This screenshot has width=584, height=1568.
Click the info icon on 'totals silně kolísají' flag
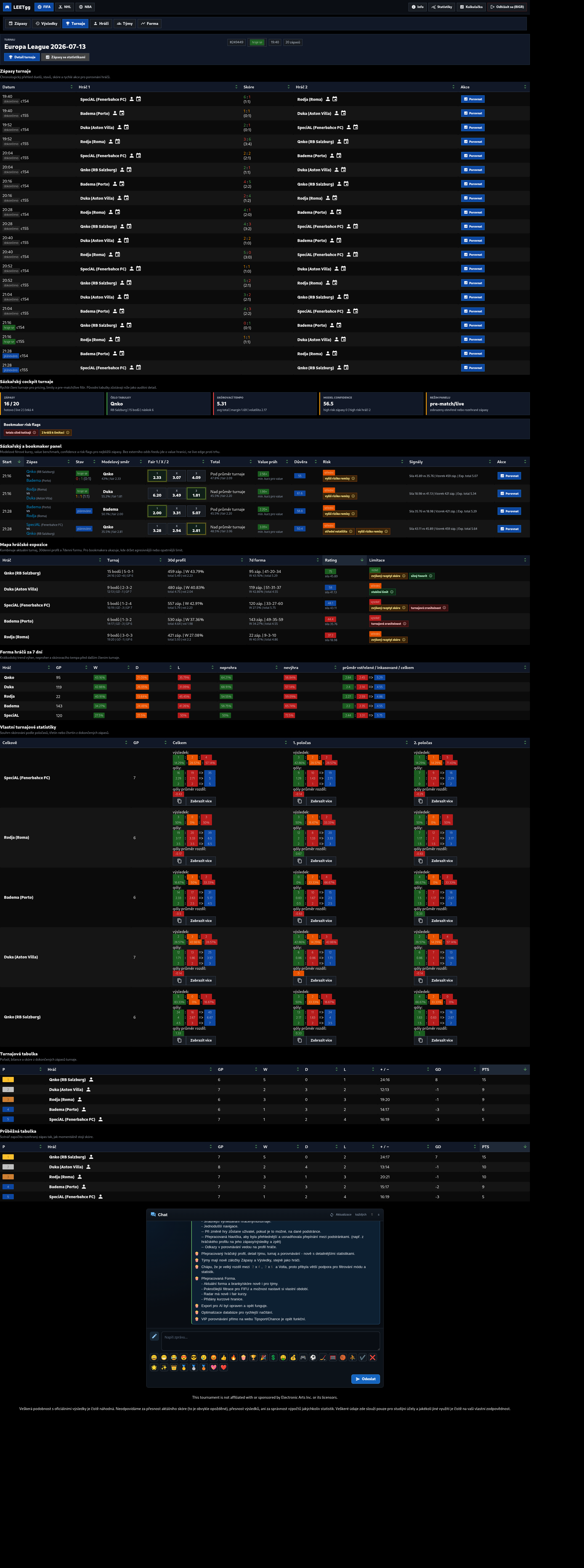(34, 433)
